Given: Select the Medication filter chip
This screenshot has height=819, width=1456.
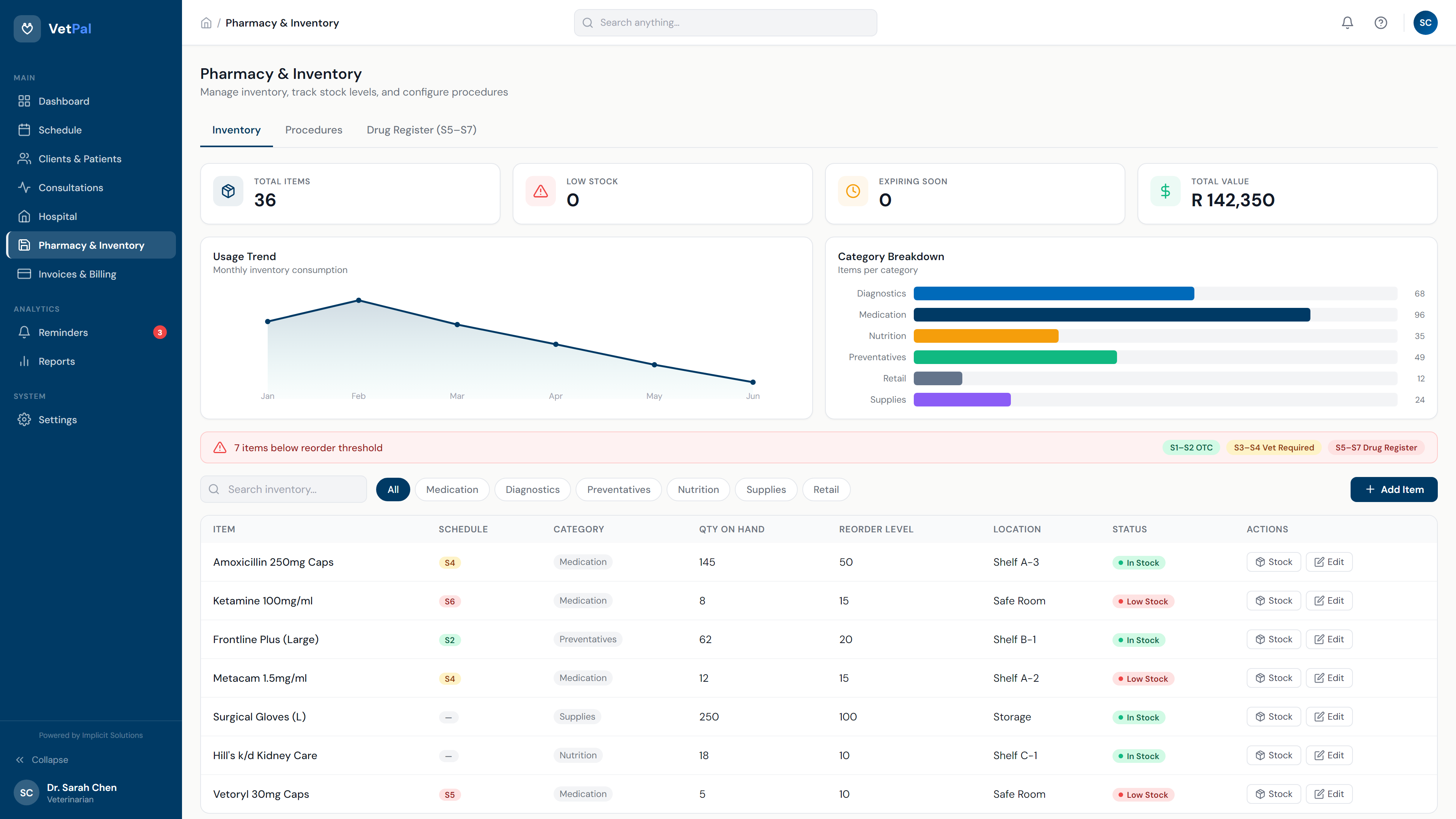Looking at the screenshot, I should pos(452,490).
